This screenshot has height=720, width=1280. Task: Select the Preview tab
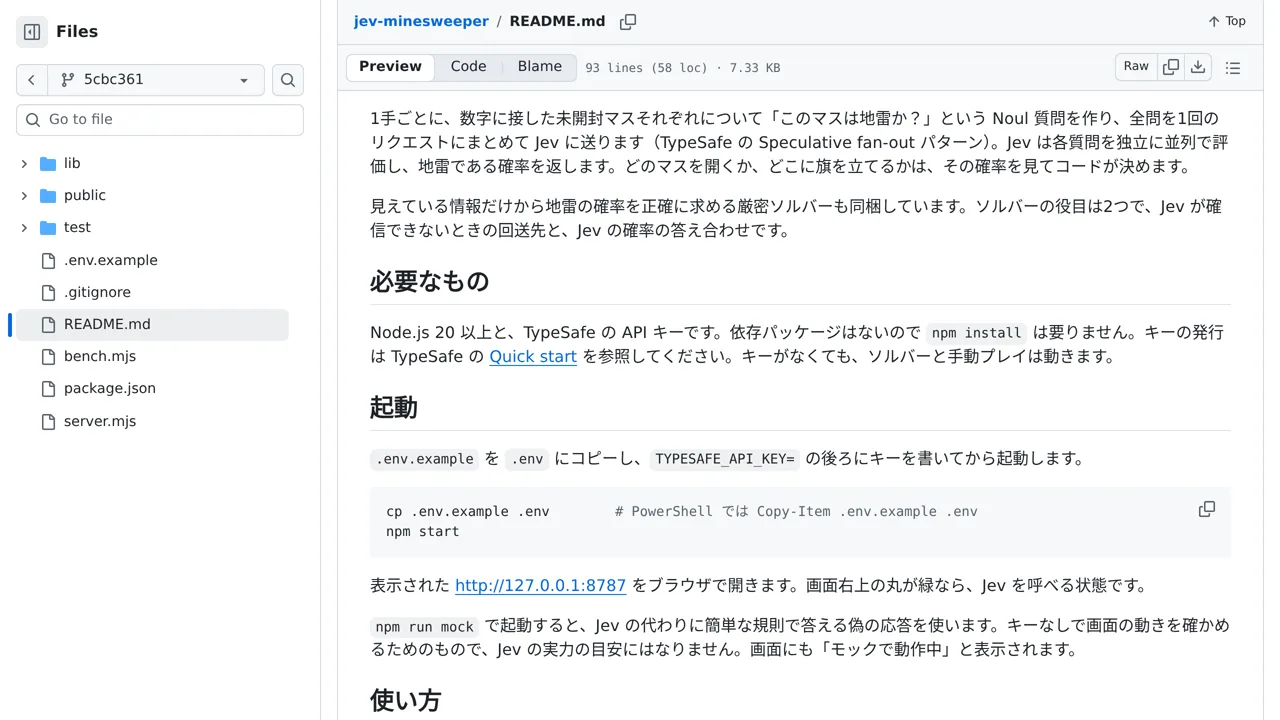(x=390, y=67)
